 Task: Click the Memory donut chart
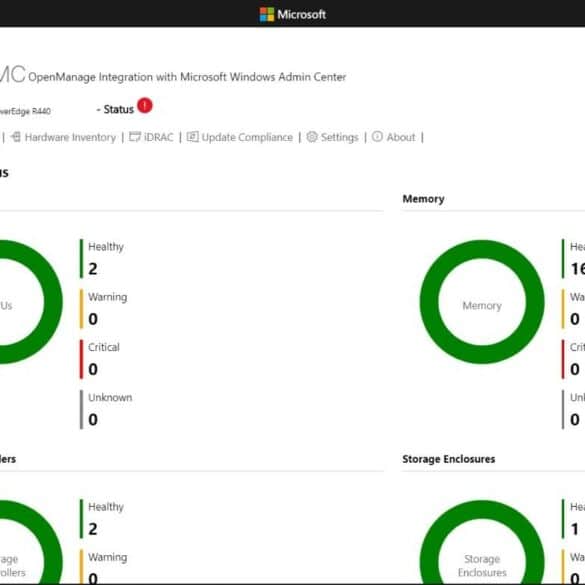pos(482,302)
